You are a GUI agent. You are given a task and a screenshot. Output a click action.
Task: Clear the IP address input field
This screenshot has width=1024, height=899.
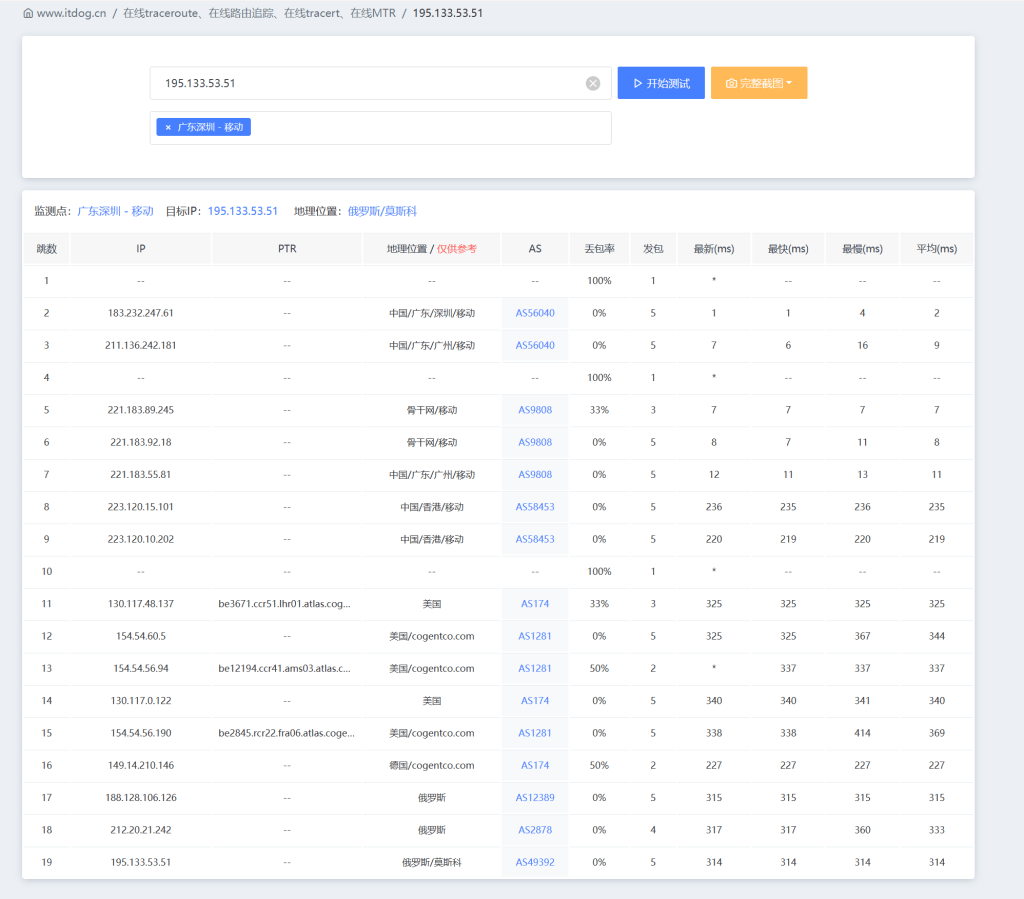pos(593,84)
